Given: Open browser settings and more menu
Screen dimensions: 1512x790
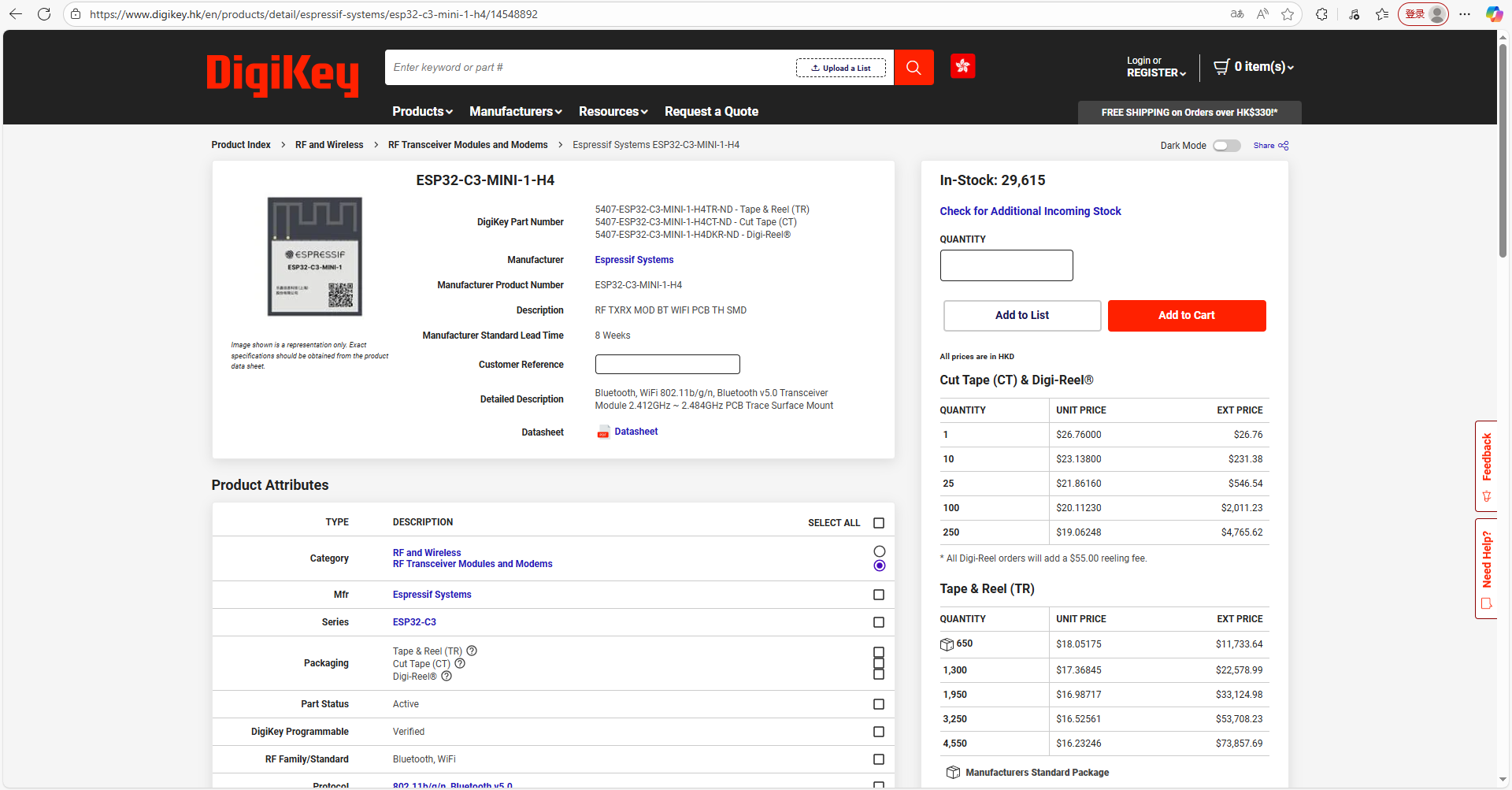Looking at the screenshot, I should click(1465, 14).
